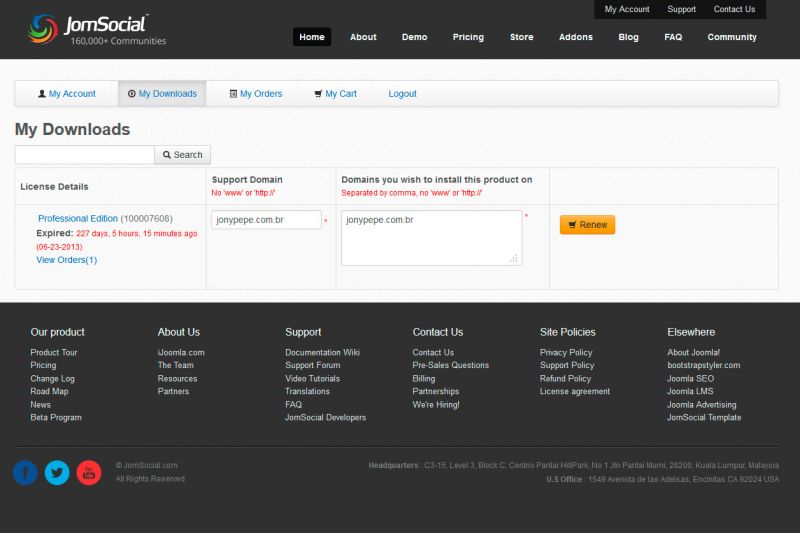Open Product Tour footer link
Screen dimensions: 800x533
[x=54, y=352]
